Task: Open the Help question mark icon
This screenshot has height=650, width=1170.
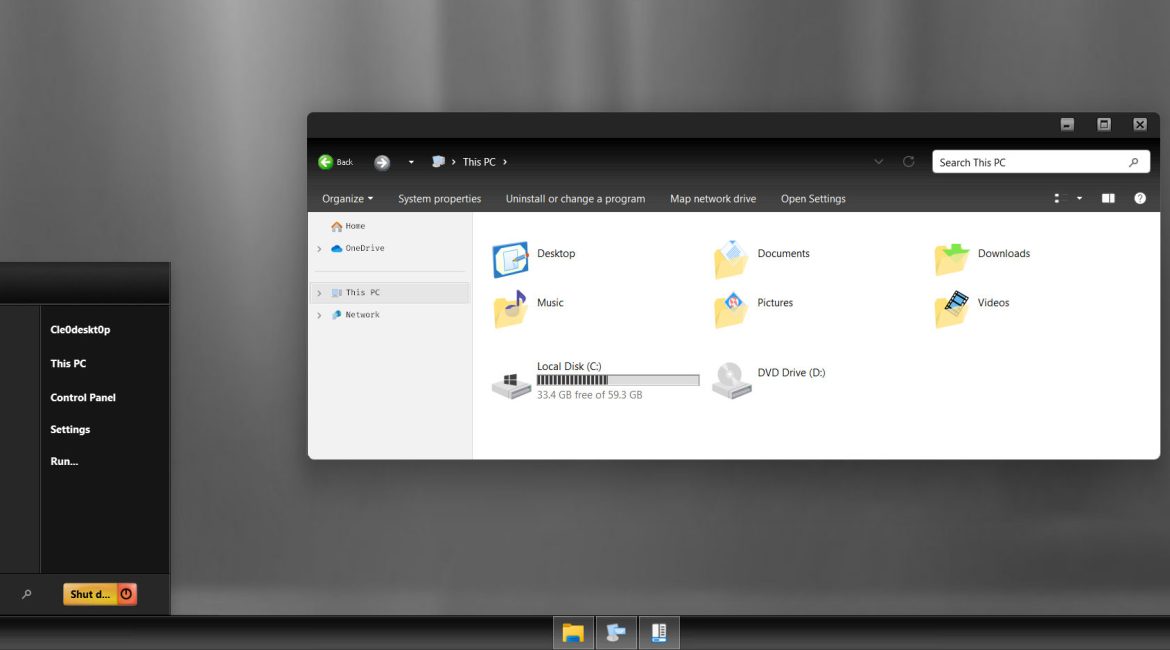Action: [x=1139, y=199]
